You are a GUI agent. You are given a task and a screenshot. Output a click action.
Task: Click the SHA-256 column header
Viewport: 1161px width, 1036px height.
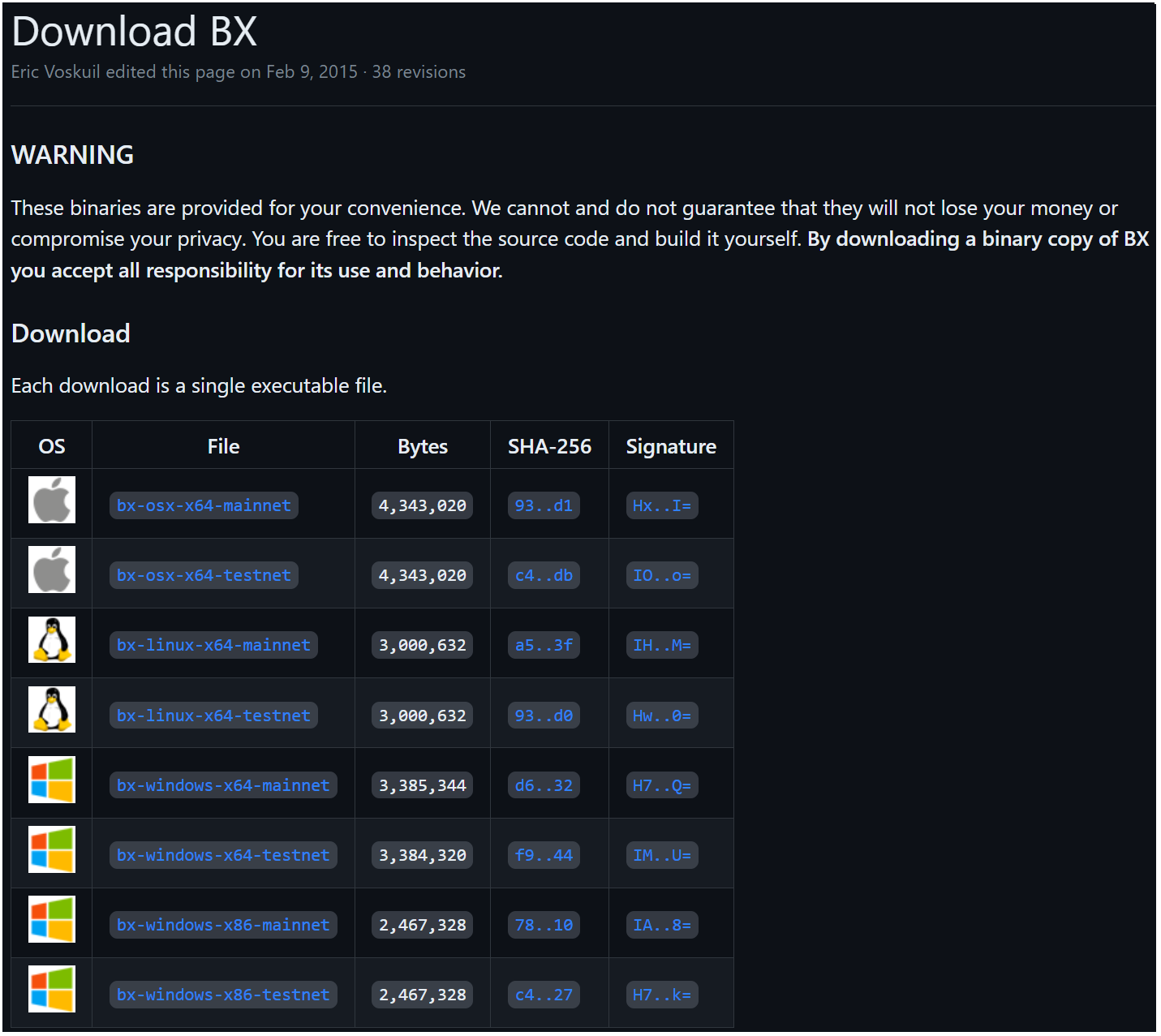pyautogui.click(x=549, y=446)
